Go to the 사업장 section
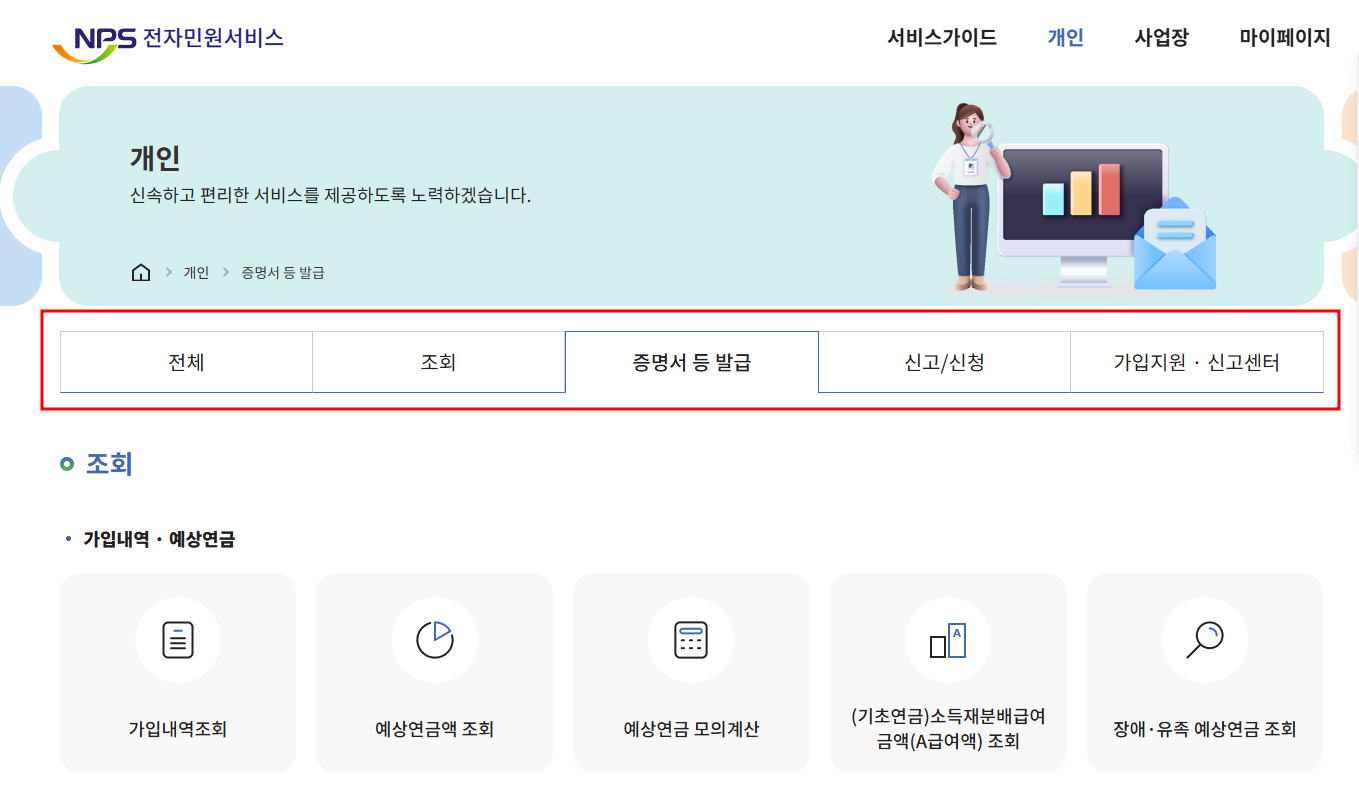The width and height of the screenshot is (1359, 808). click(1161, 37)
